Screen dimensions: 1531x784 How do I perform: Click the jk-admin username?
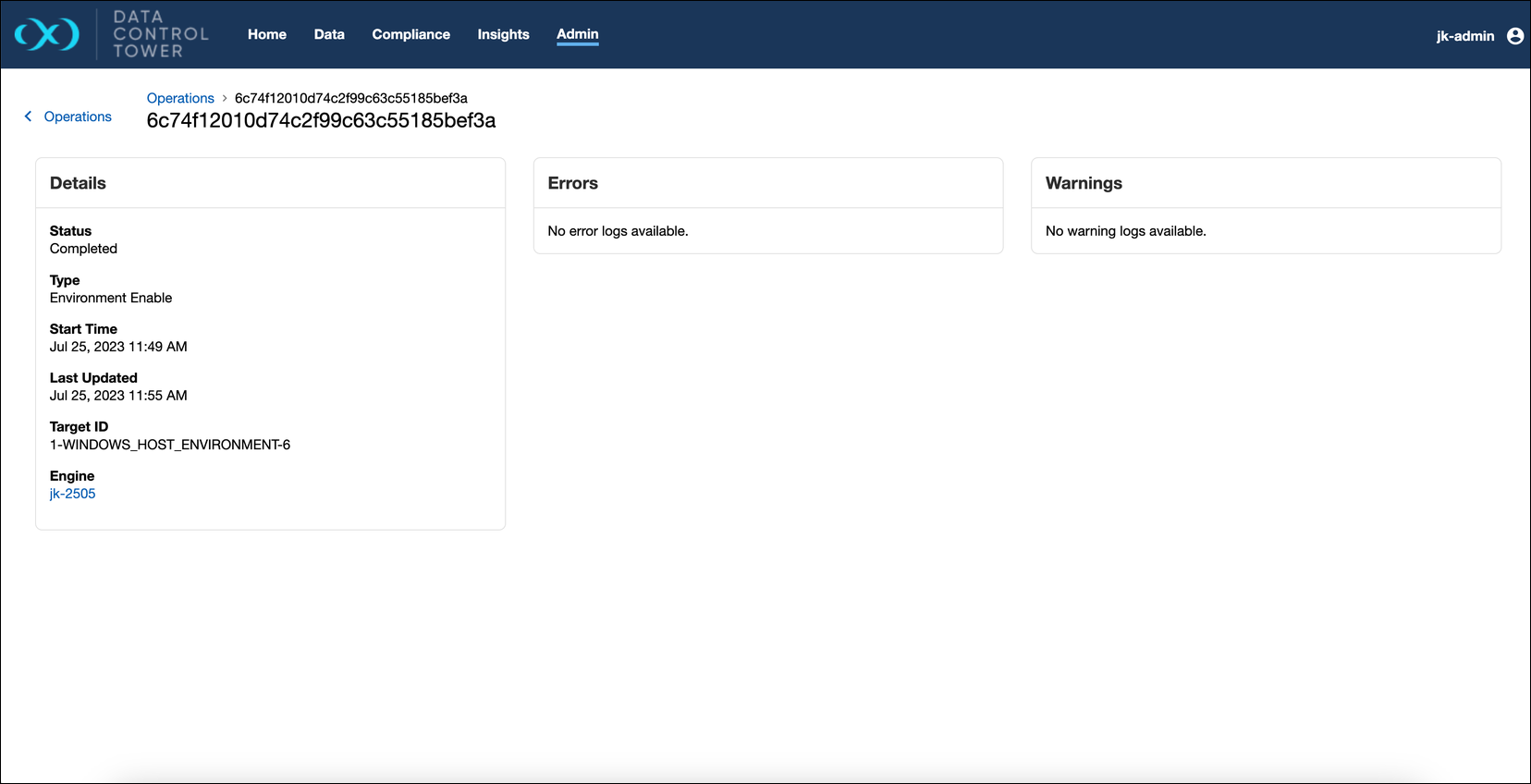[x=1464, y=36]
